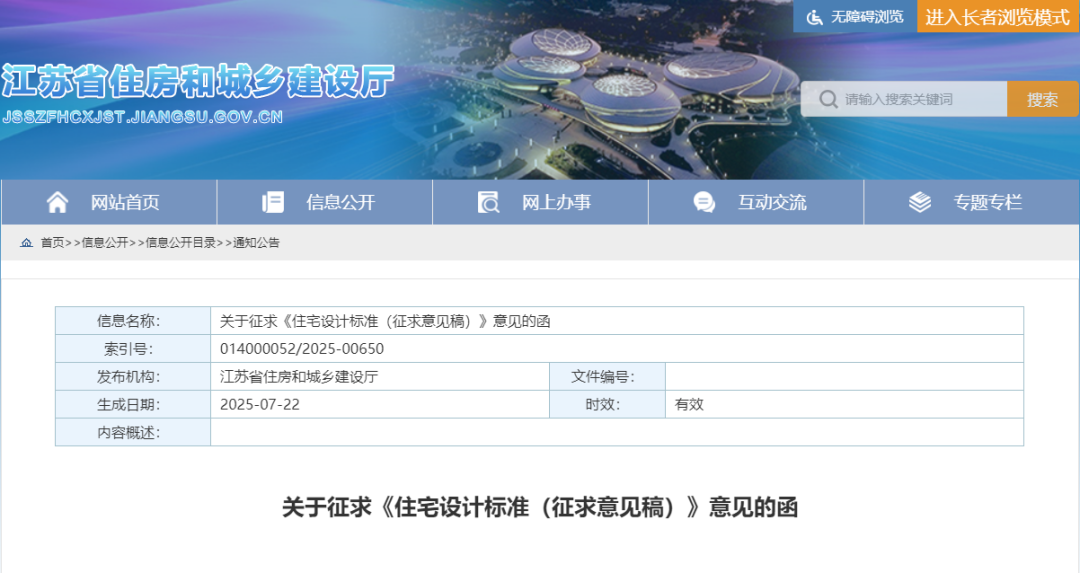Click the chat bubble icon beside 互动交流

[x=704, y=202]
